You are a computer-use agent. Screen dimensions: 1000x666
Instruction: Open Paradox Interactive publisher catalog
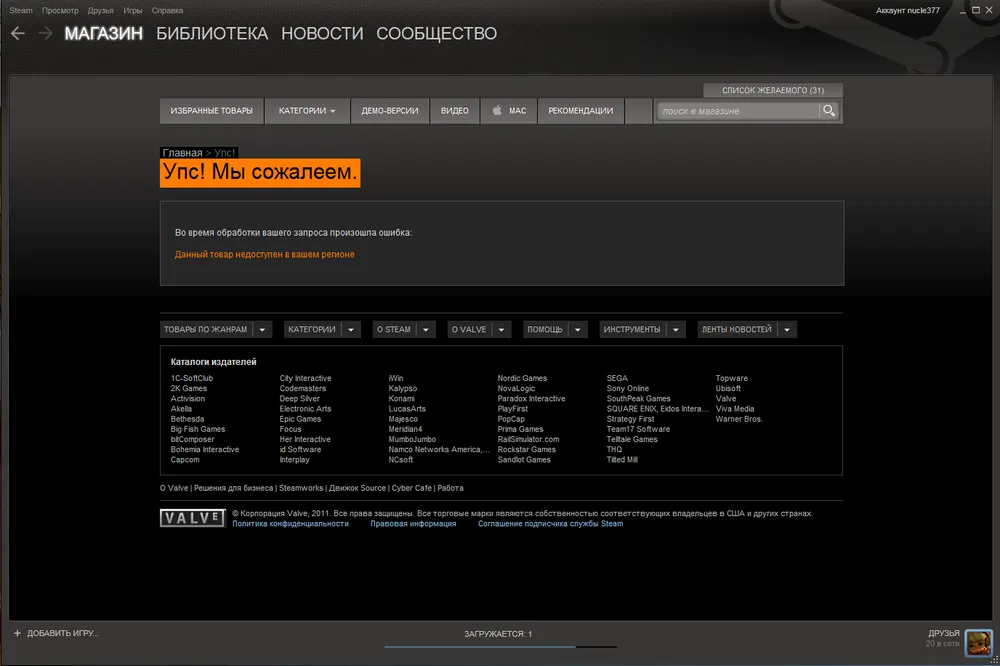click(531, 399)
